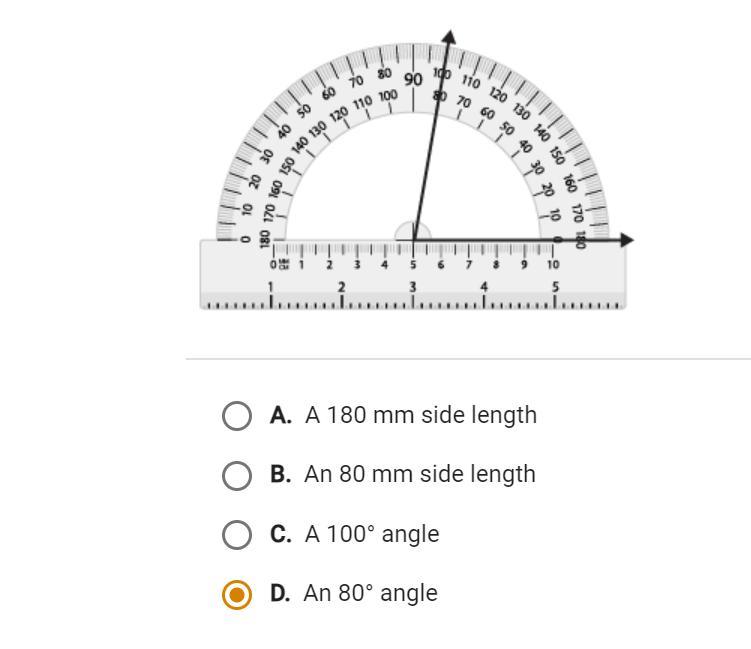The image size is (751, 649).
Task: Click the protractor's center vertex semicircle
Action: point(413,232)
